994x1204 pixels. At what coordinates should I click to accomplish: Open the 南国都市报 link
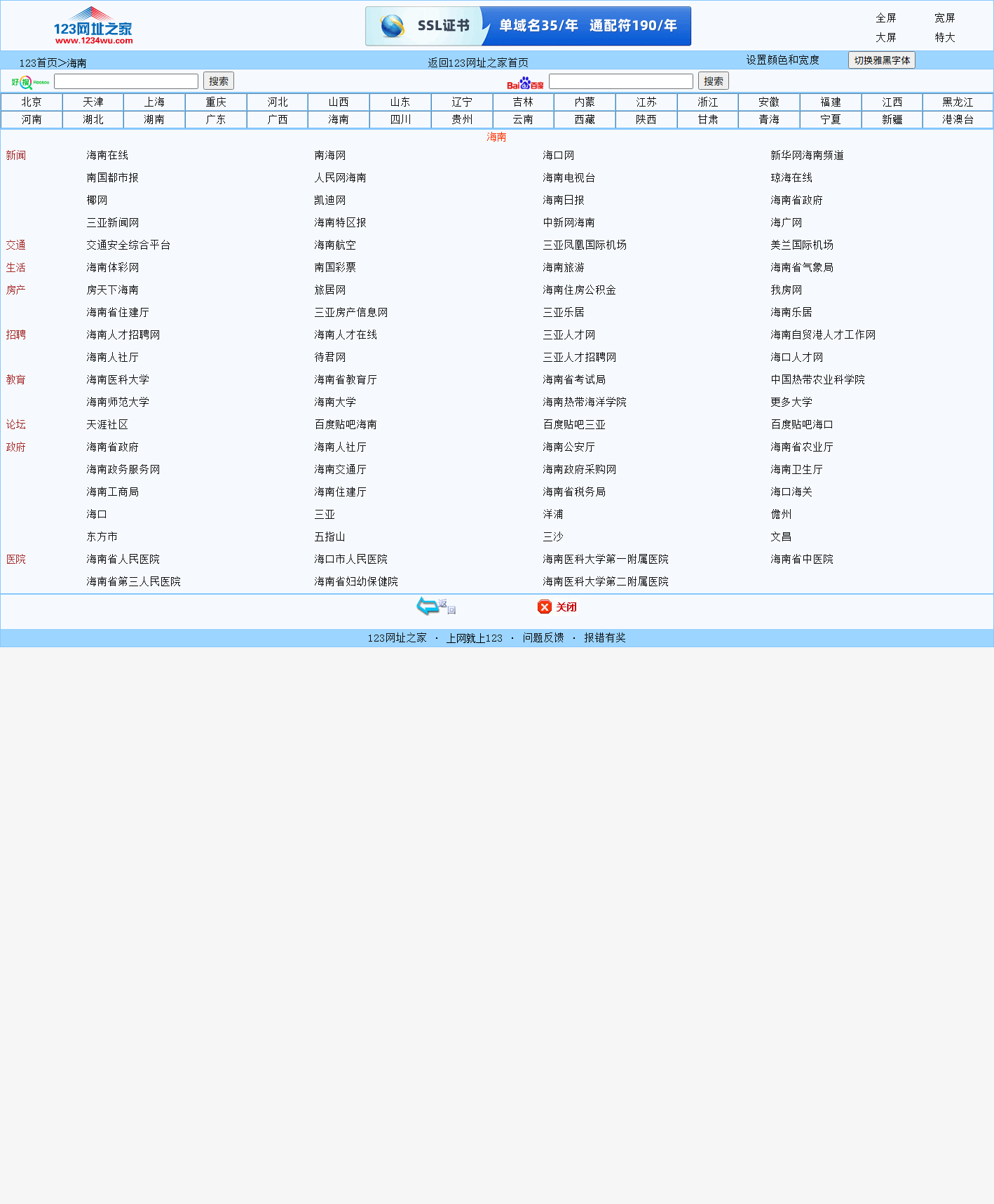tap(113, 178)
